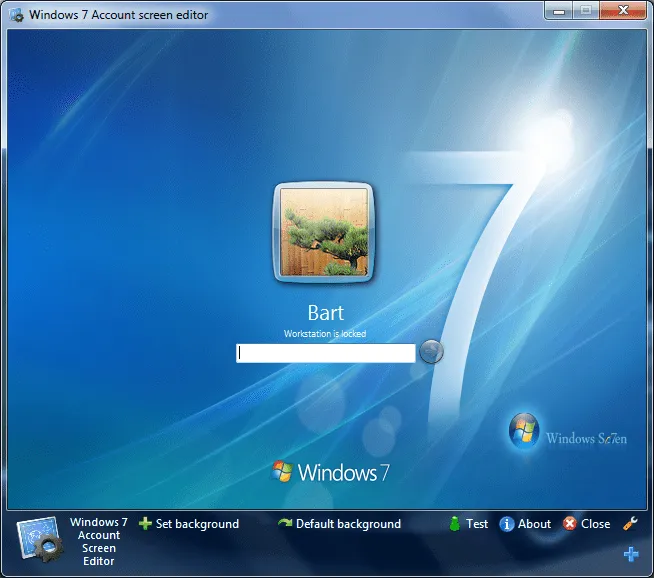Screen dimensions: 654x578
Task: Click the "Workstation is locked" text
Action: (x=325, y=334)
